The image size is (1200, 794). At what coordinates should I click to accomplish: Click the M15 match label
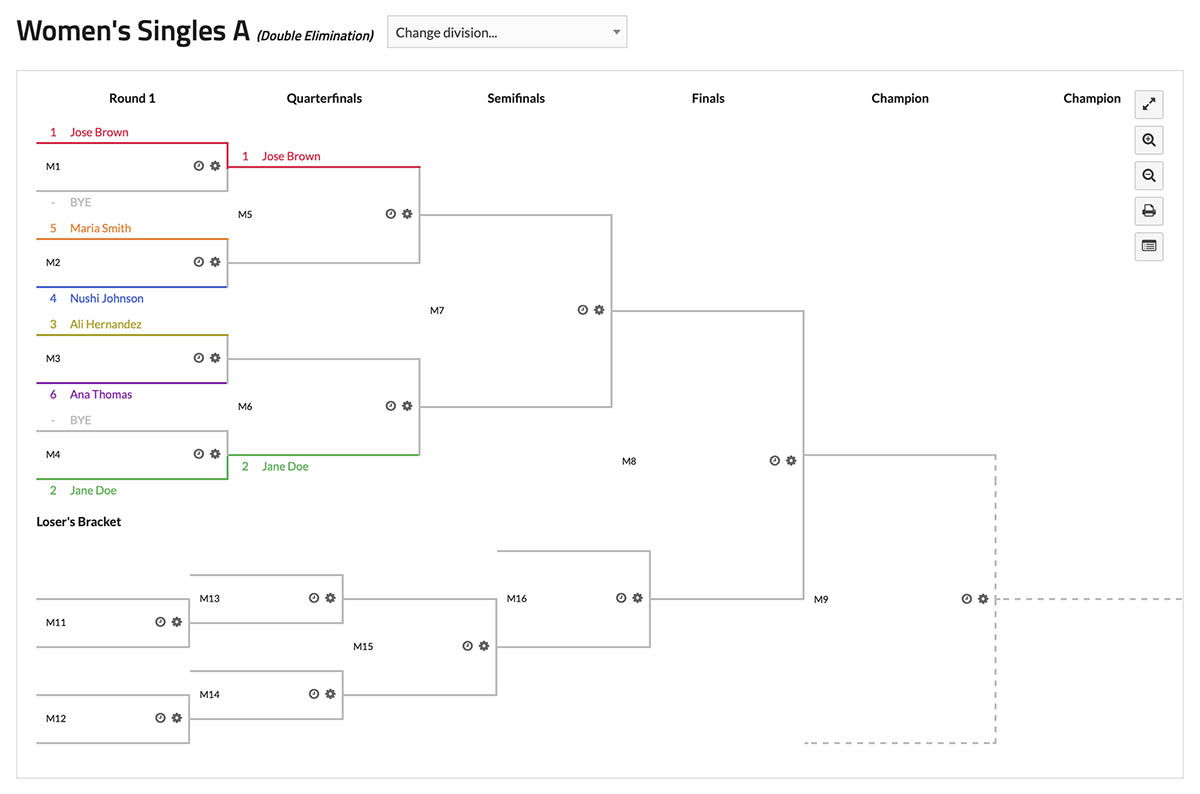point(363,646)
